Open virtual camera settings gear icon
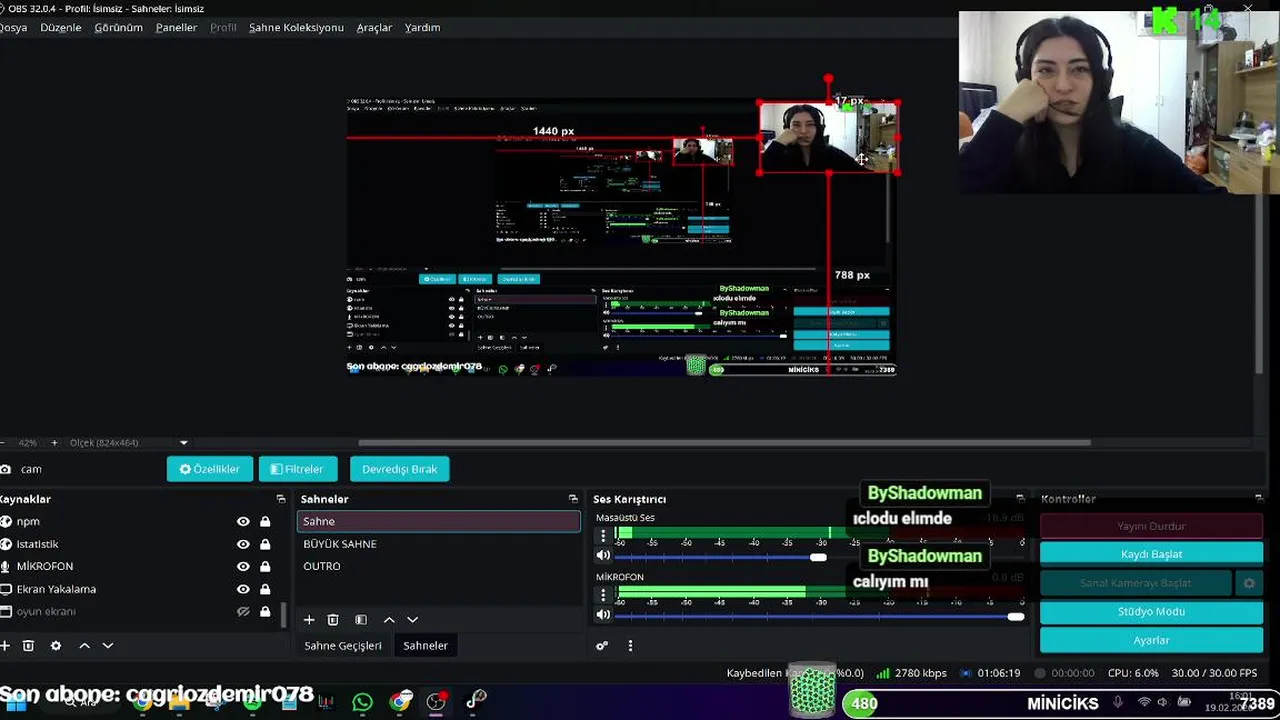This screenshot has width=1280, height=720. (1249, 583)
